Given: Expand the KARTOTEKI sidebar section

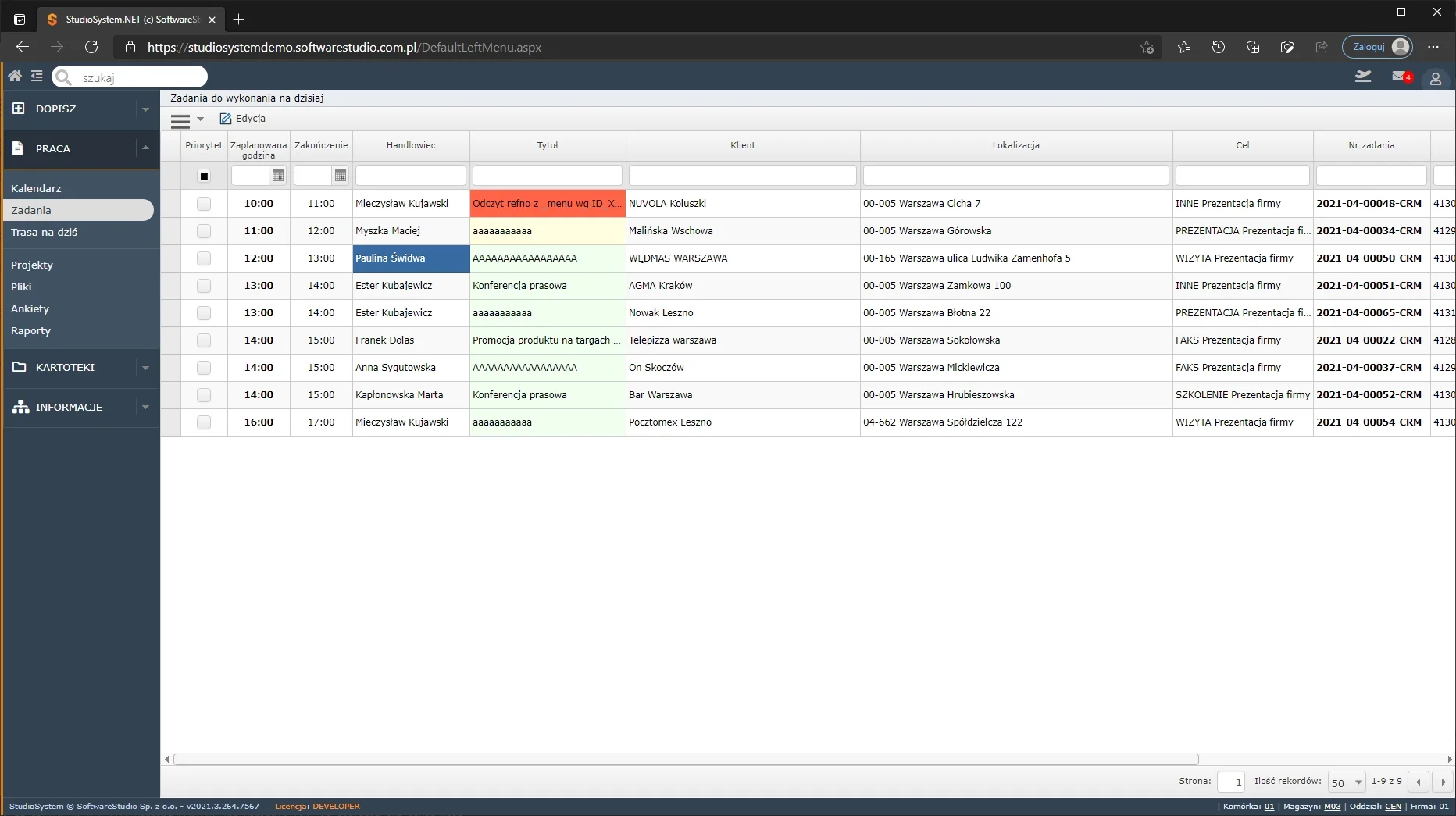Looking at the screenshot, I should coord(145,367).
